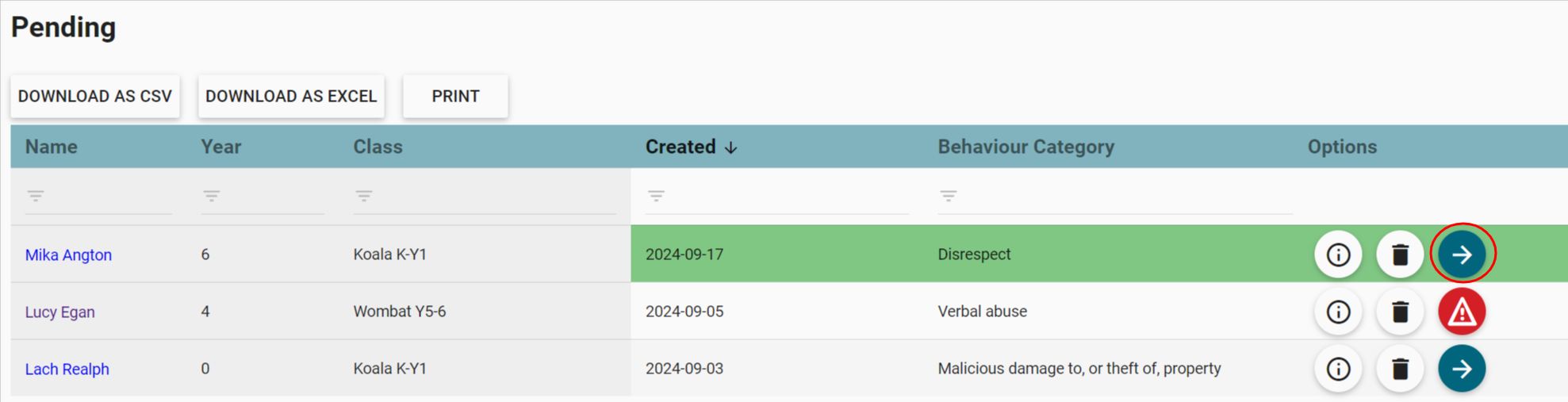This screenshot has width=1568, height=402.
Task: Print the pending list
Action: (x=455, y=96)
